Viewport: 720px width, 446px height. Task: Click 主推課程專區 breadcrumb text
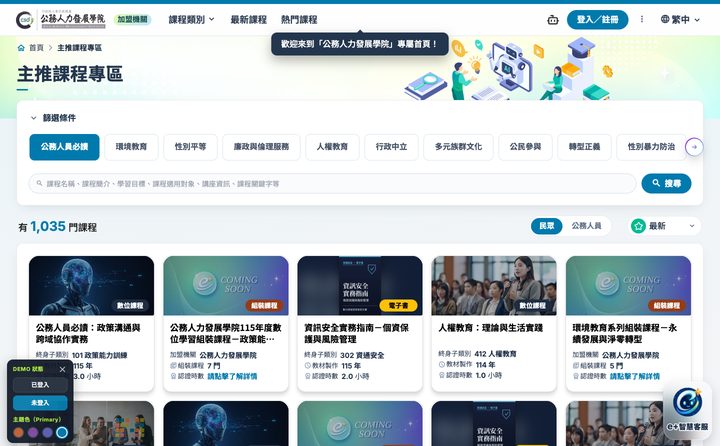(79, 48)
